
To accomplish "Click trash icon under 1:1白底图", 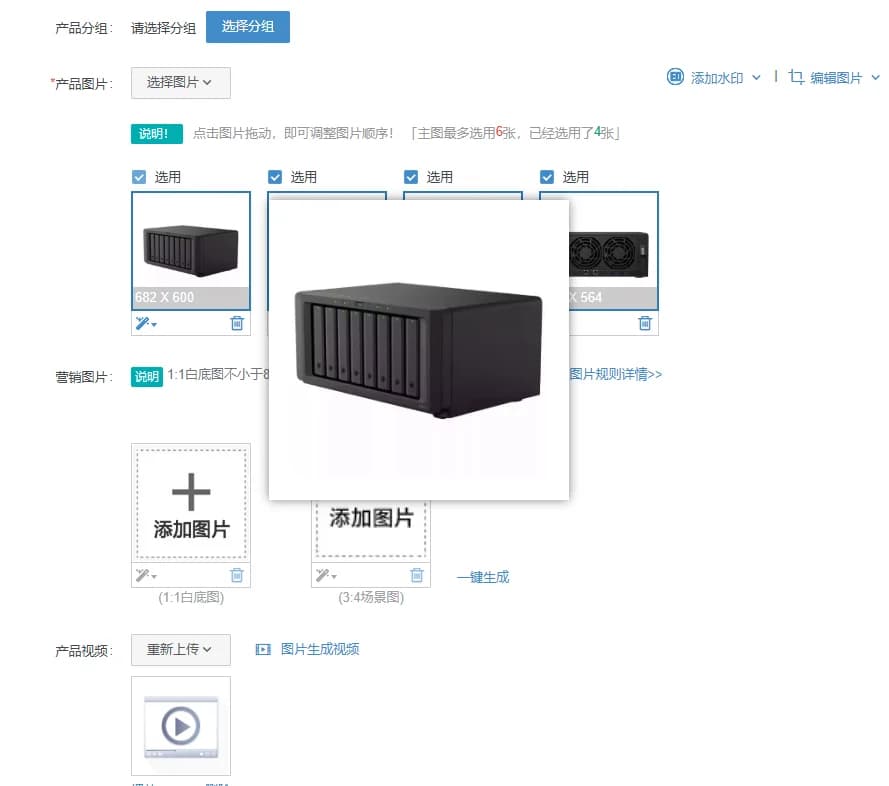I will pos(237,575).
